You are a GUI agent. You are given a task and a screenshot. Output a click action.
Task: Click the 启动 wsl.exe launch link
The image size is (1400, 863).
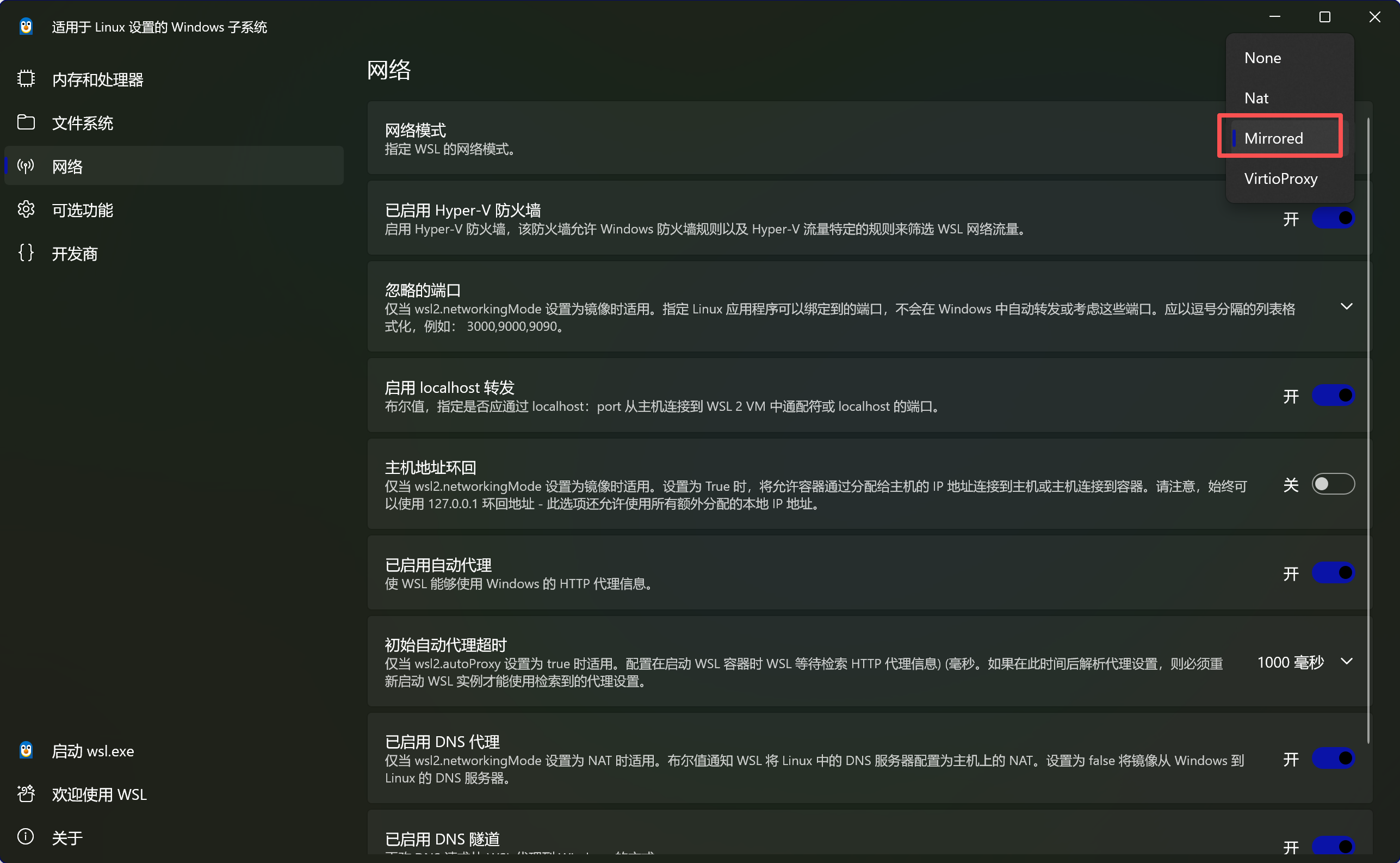click(93, 750)
